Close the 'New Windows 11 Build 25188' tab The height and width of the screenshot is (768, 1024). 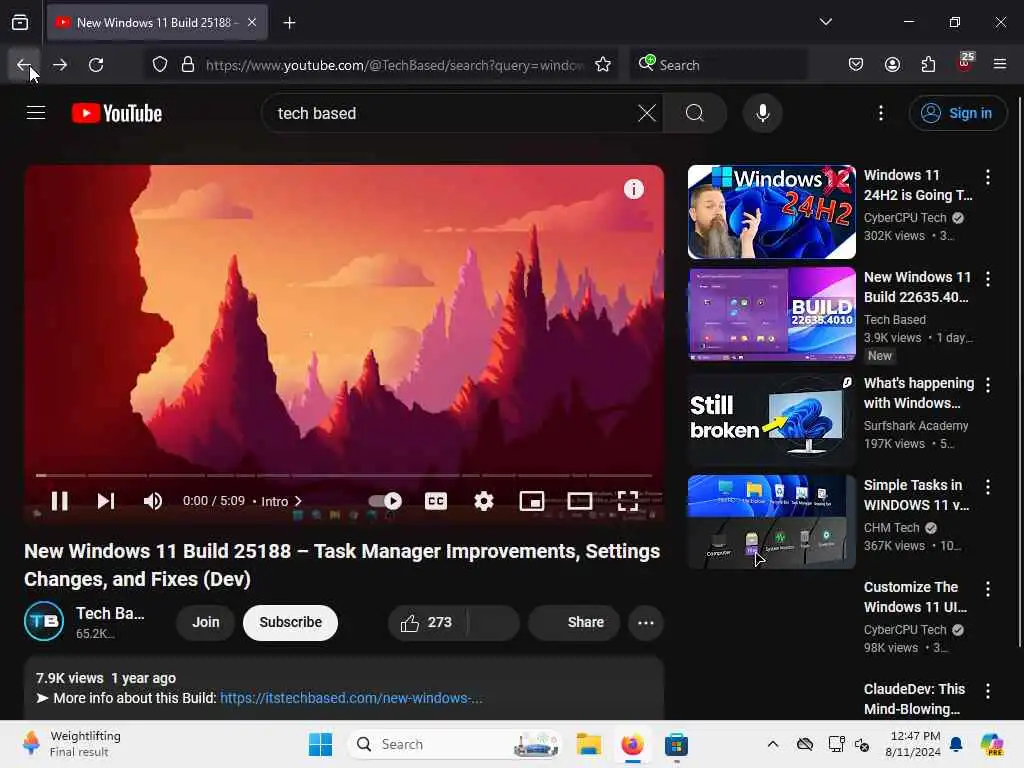click(252, 23)
